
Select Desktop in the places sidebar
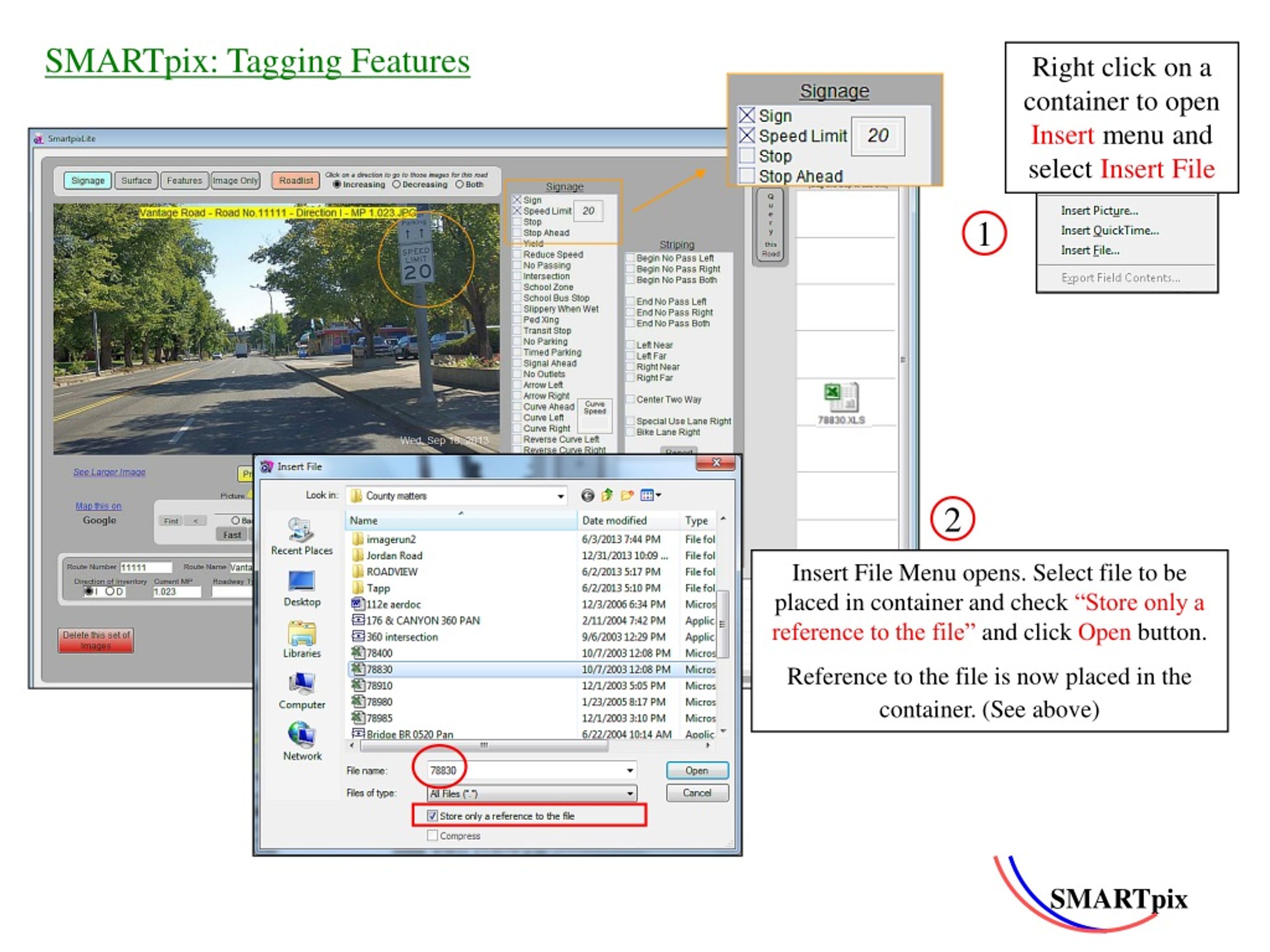[x=302, y=588]
